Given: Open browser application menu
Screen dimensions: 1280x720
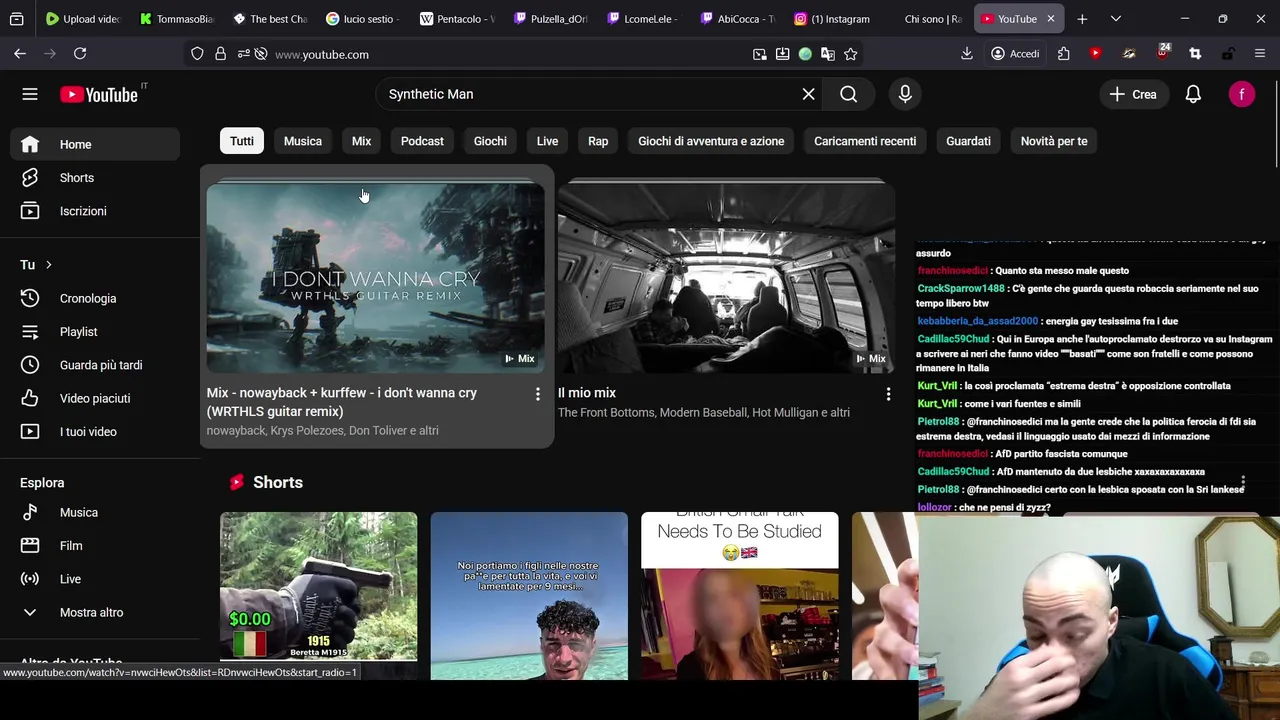Looking at the screenshot, I should [1260, 54].
